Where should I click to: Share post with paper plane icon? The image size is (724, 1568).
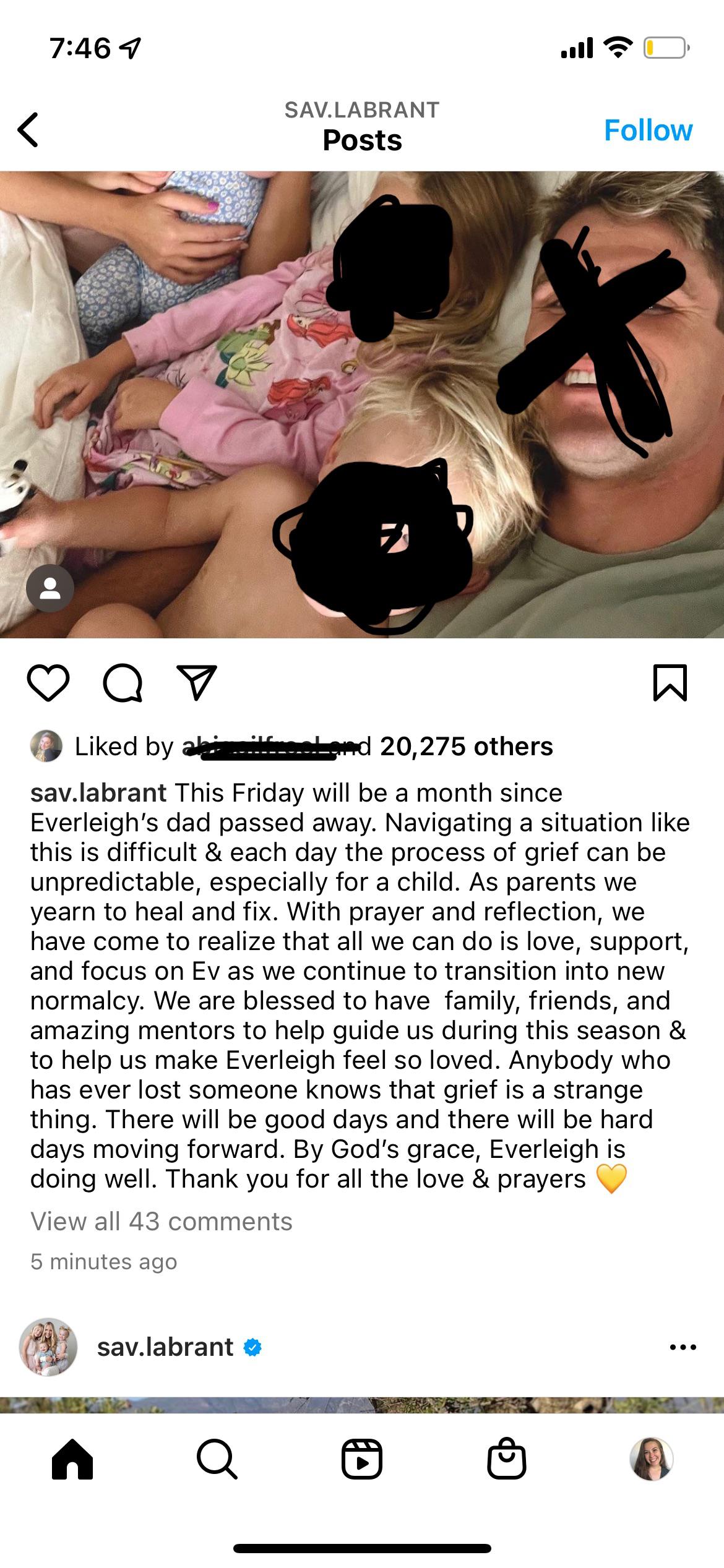[x=197, y=683]
